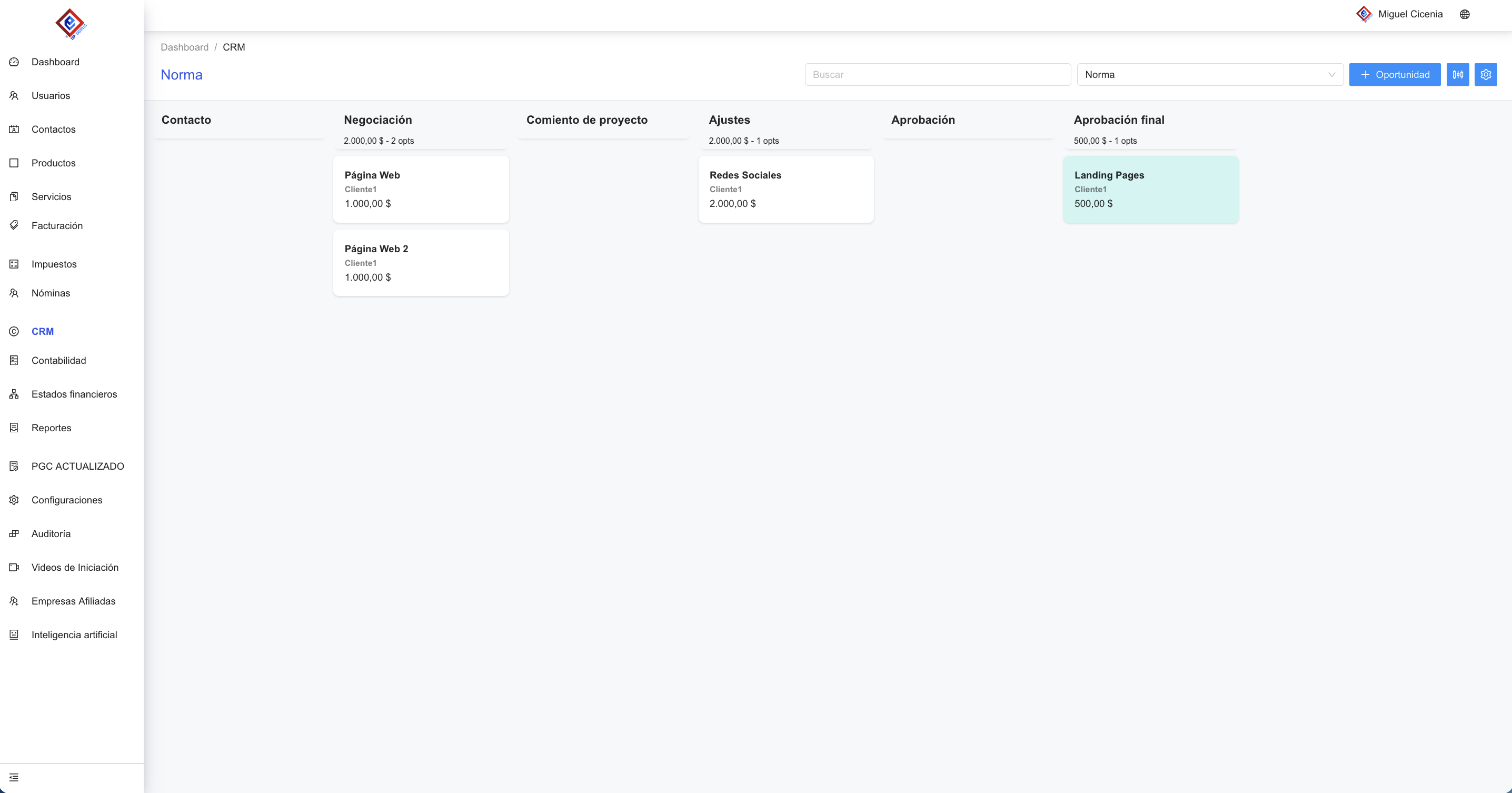
Task: Click the filter sliders icon button
Action: [x=1457, y=75]
